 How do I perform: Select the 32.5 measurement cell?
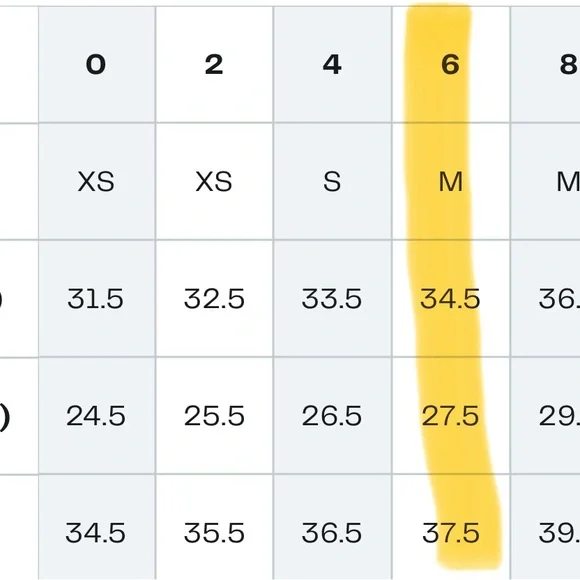pyautogui.click(x=215, y=299)
